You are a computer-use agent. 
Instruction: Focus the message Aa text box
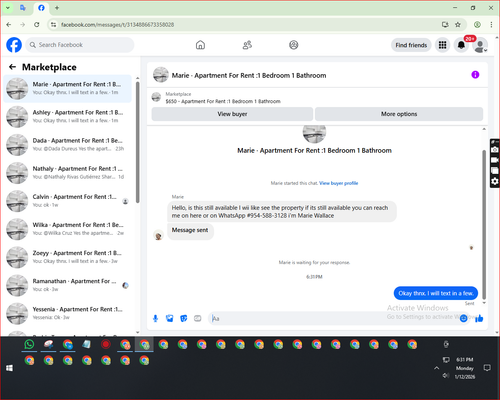click(333, 319)
